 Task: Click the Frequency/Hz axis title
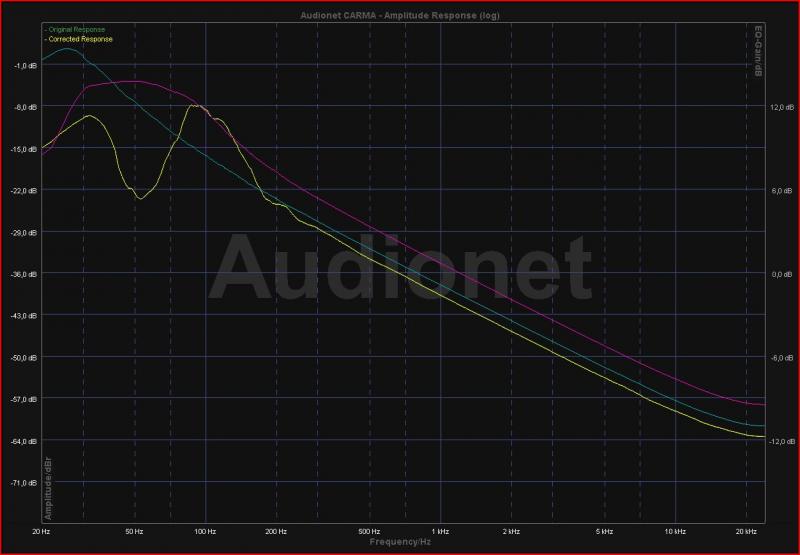coord(400,542)
